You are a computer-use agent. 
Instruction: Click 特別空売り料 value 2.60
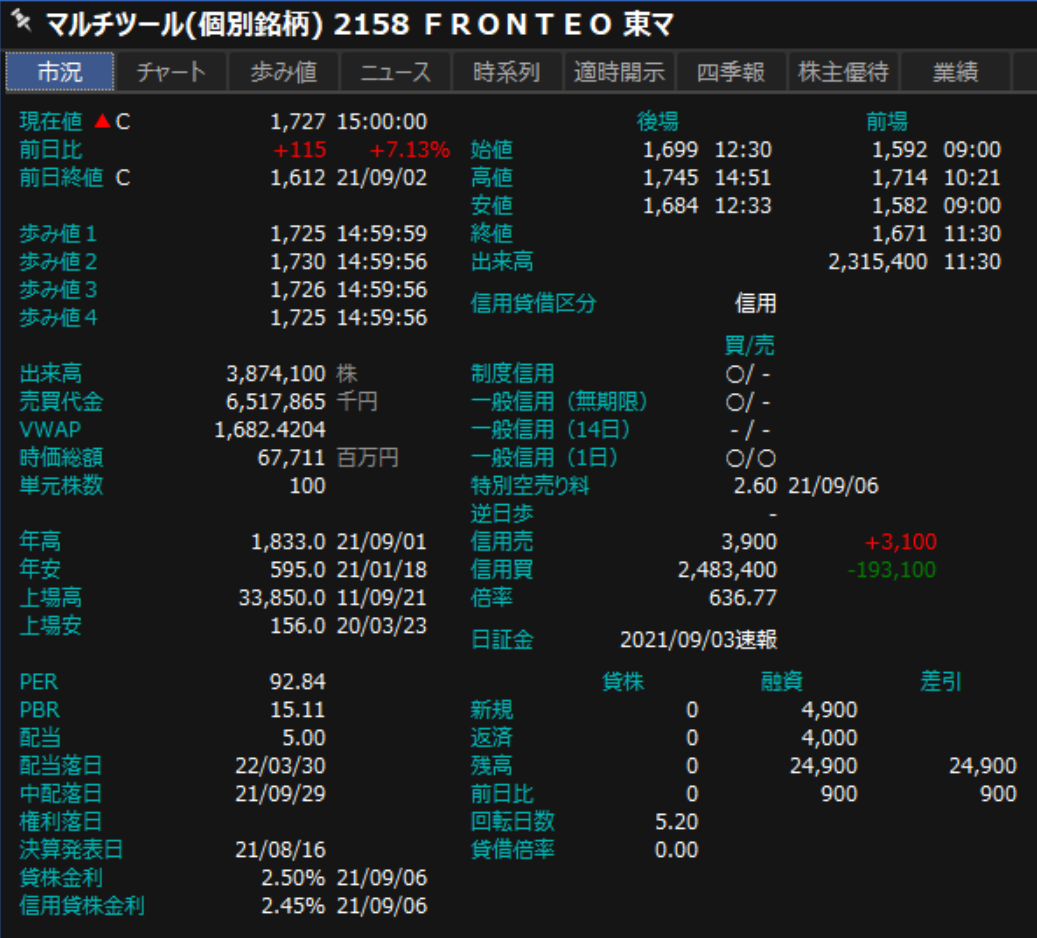[755, 486]
